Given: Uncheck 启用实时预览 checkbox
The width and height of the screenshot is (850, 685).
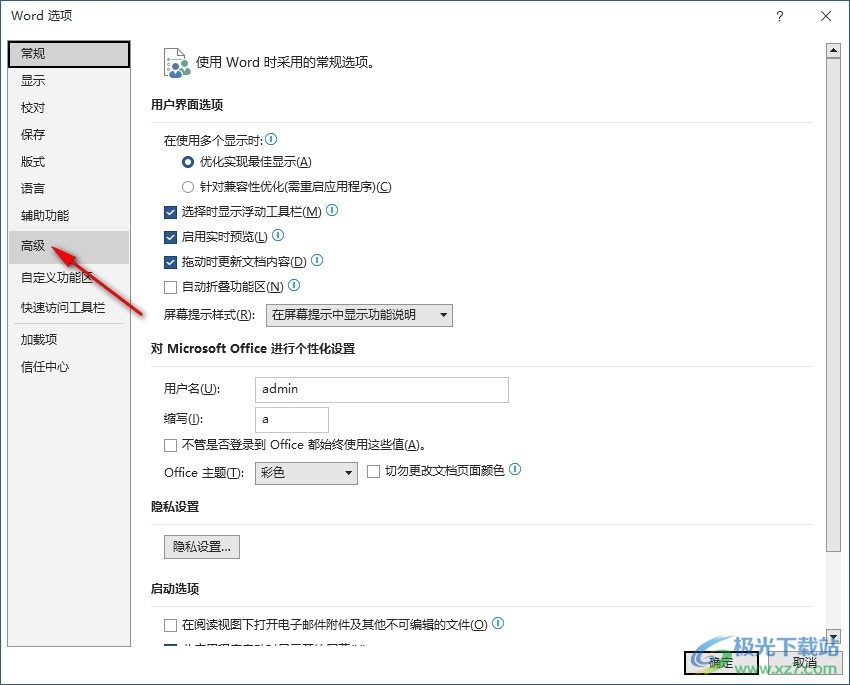Looking at the screenshot, I should point(170,237).
